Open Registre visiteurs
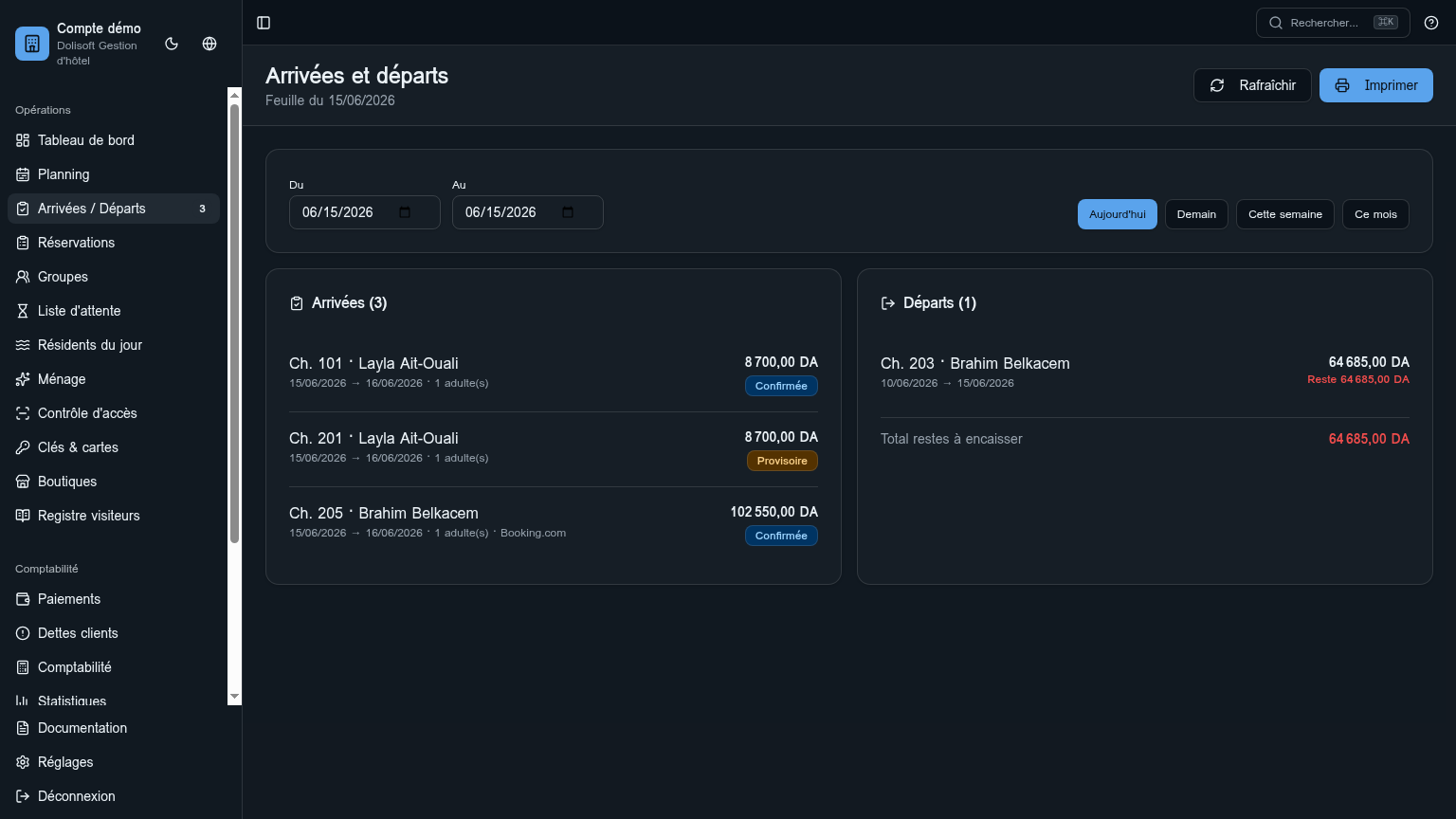The width and height of the screenshot is (1456, 819). [114, 516]
